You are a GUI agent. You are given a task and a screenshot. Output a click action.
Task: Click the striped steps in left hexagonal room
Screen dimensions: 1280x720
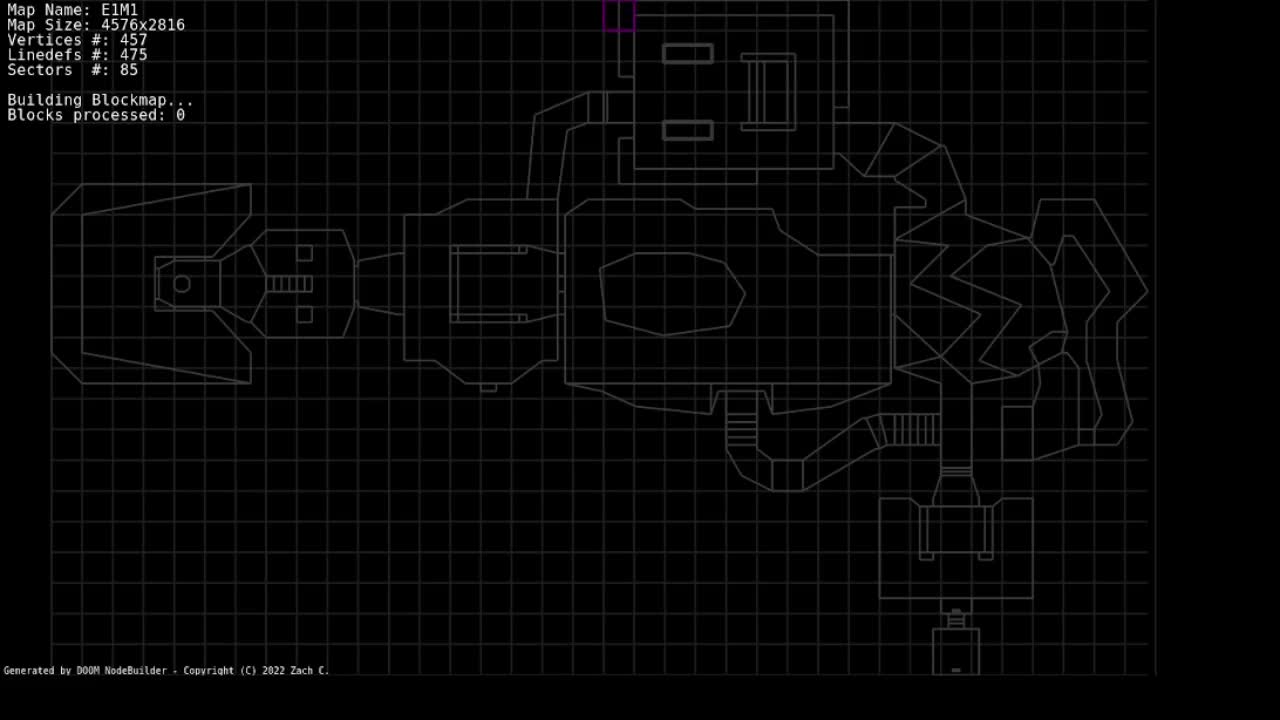tap(289, 284)
